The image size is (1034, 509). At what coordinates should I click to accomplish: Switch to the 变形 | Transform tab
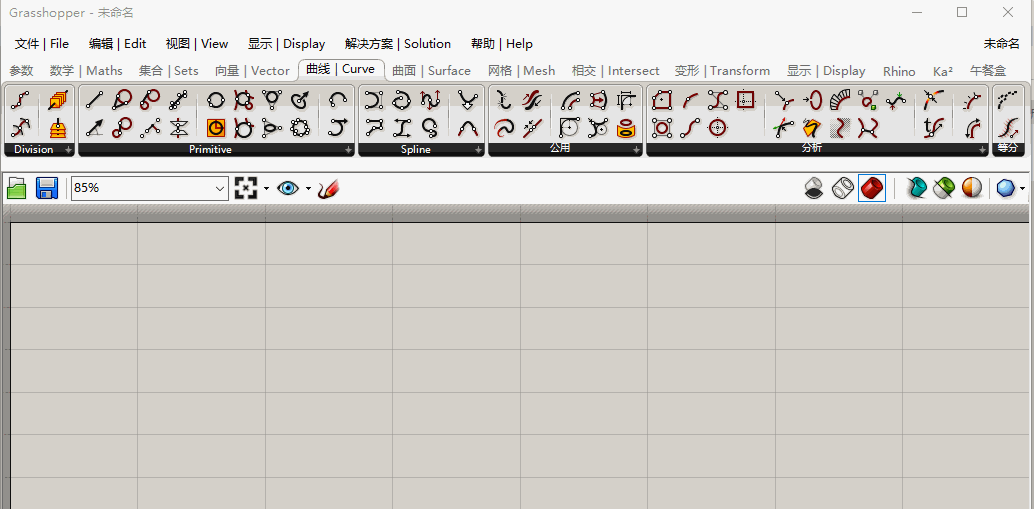(722, 71)
